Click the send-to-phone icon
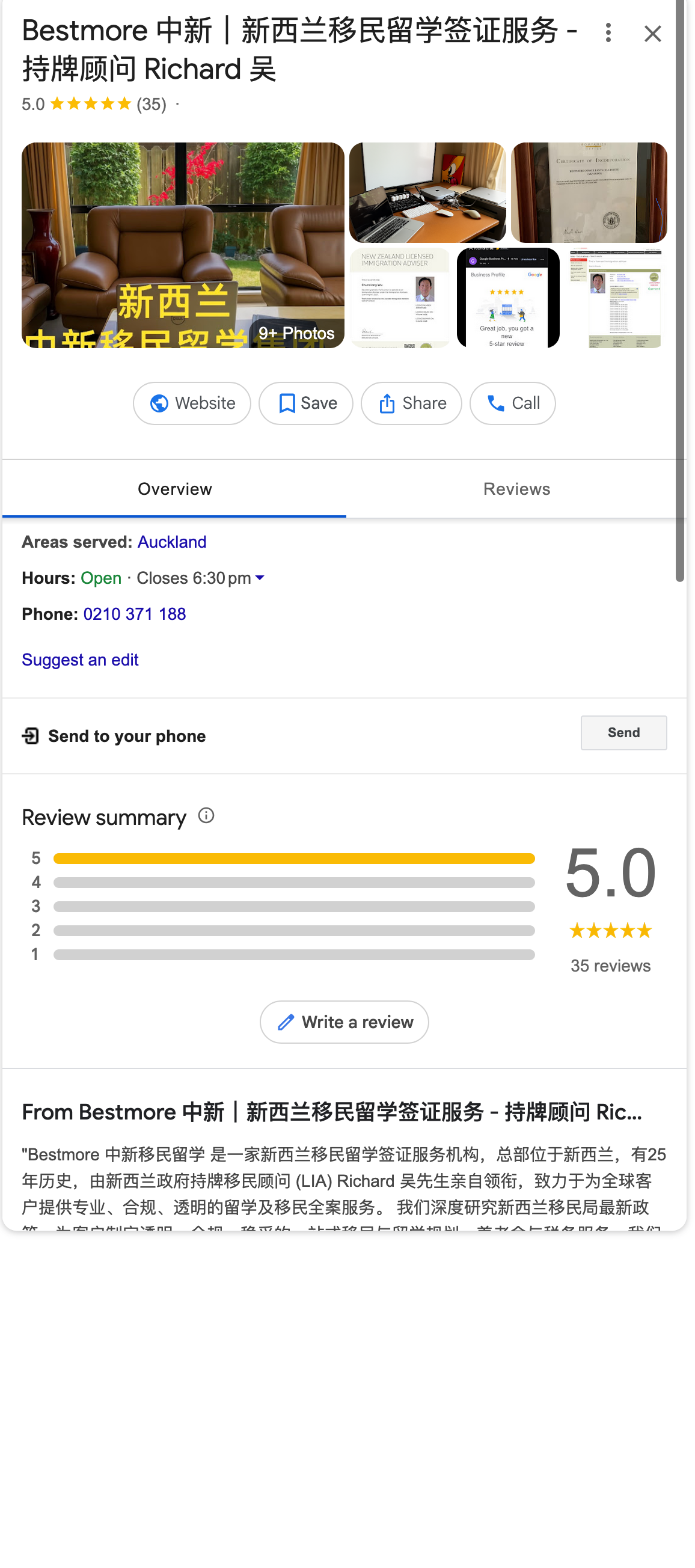Screen dimensions: 695x1568 (31, 736)
